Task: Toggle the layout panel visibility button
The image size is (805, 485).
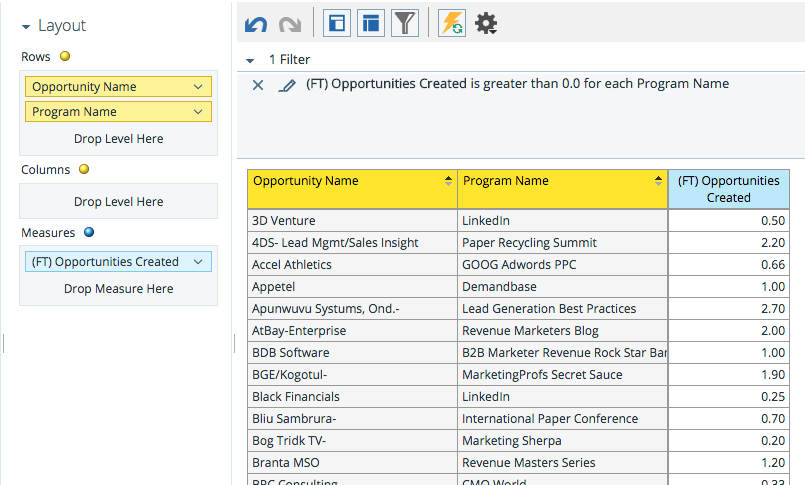Action: [337, 23]
